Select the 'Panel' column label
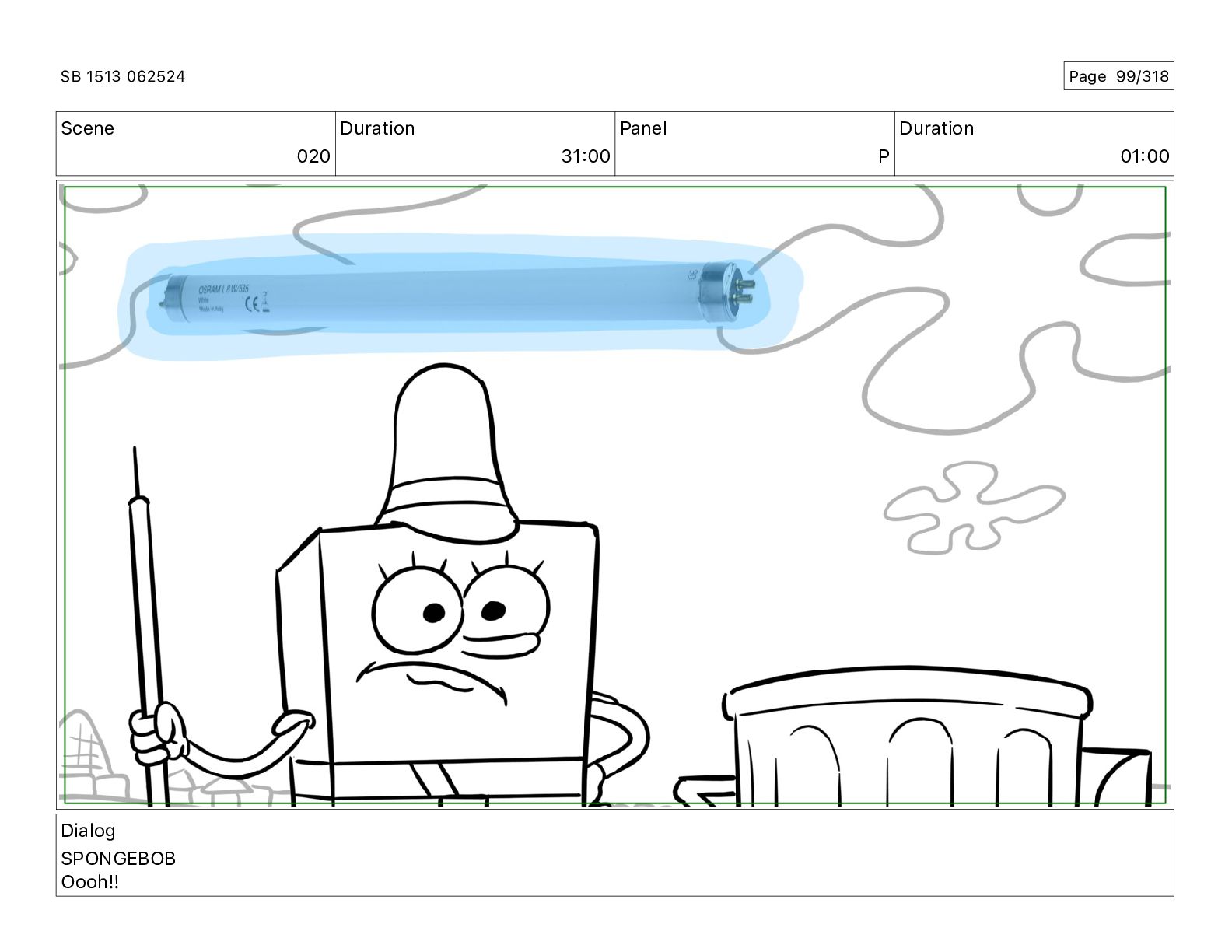The height and width of the screenshot is (952, 1232). click(x=643, y=128)
